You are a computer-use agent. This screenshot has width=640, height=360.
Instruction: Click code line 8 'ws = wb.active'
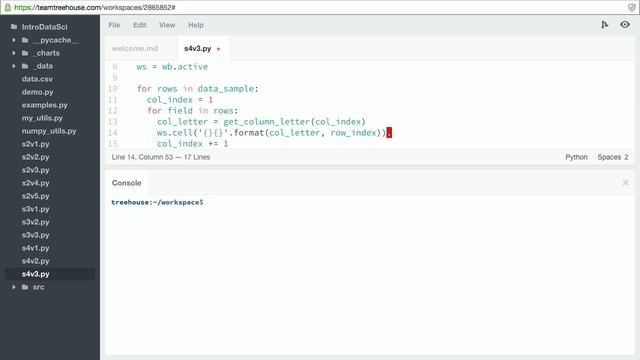click(172, 67)
